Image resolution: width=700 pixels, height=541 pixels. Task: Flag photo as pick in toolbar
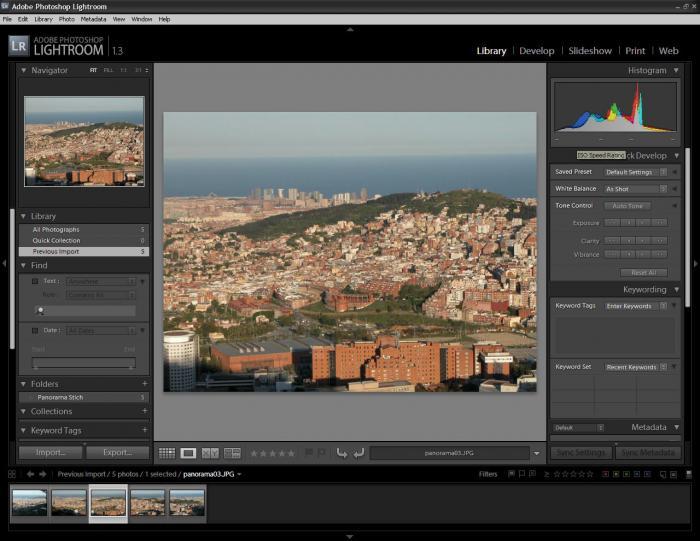click(x=308, y=453)
